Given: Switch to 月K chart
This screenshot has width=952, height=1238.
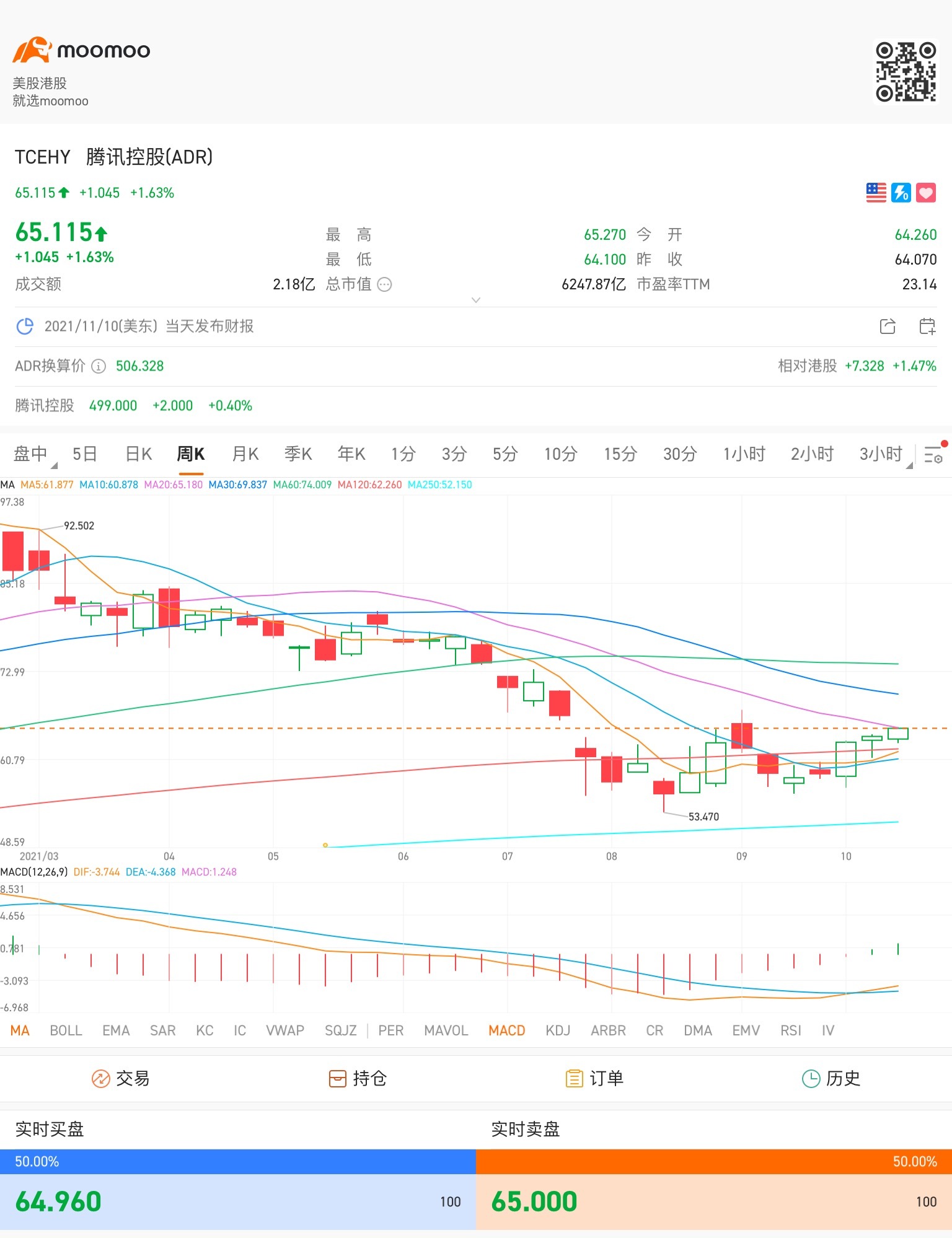Looking at the screenshot, I should (245, 454).
